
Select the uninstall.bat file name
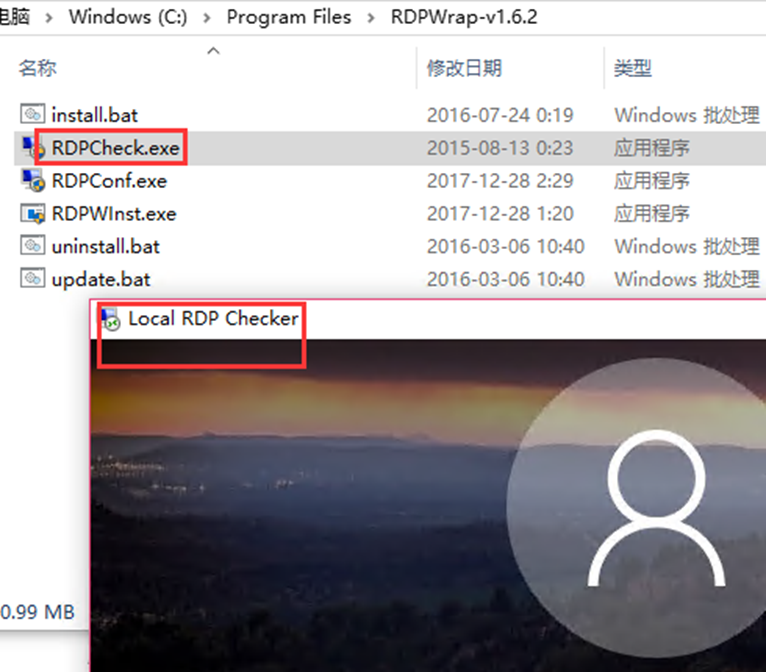click(106, 247)
